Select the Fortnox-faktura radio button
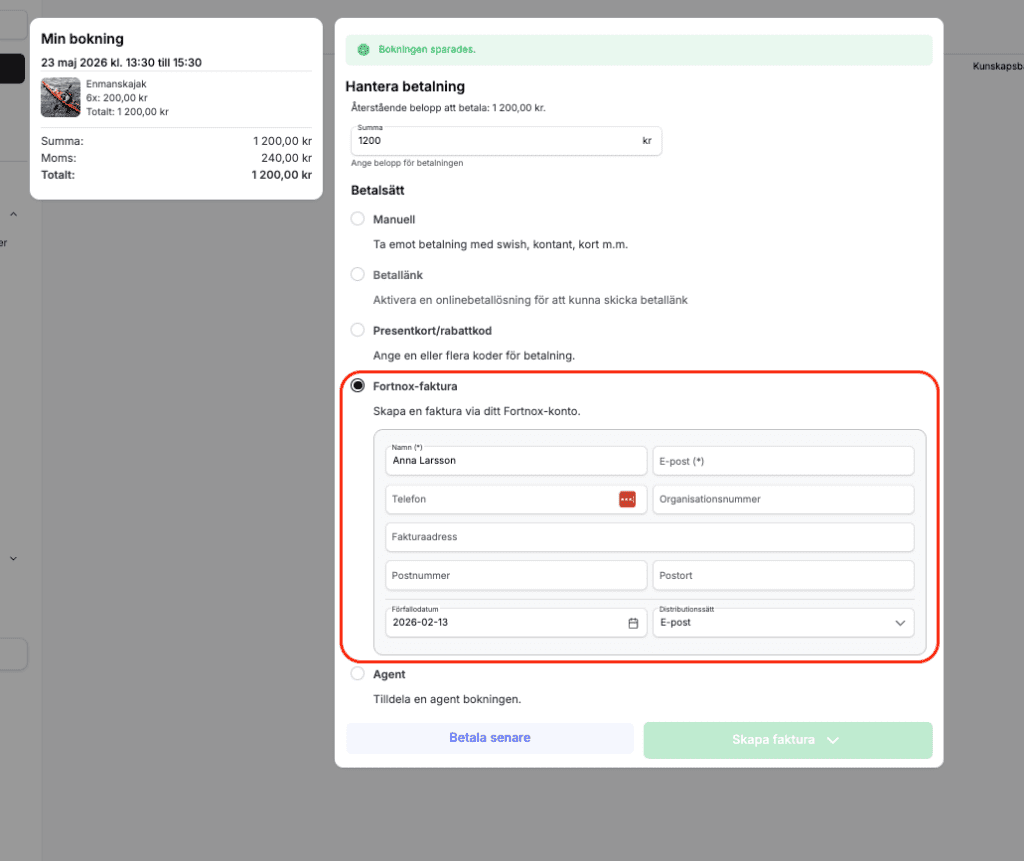 click(357, 386)
